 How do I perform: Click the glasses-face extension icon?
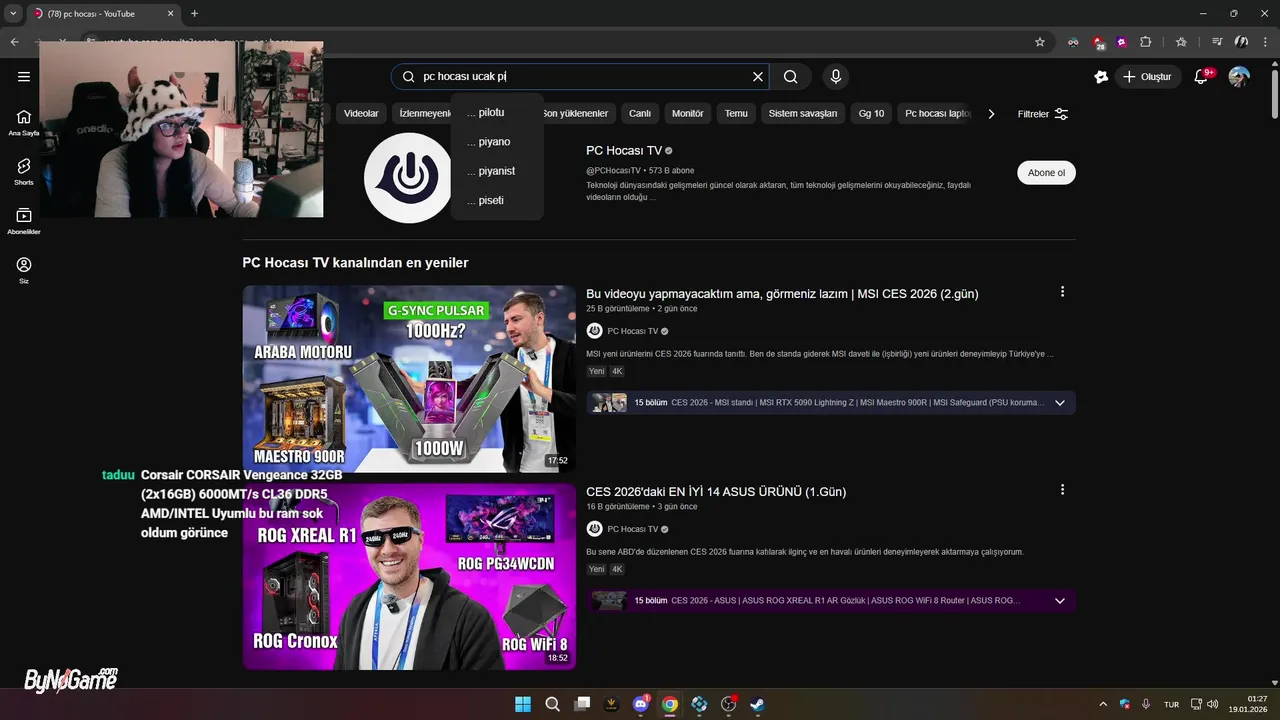tap(1073, 42)
